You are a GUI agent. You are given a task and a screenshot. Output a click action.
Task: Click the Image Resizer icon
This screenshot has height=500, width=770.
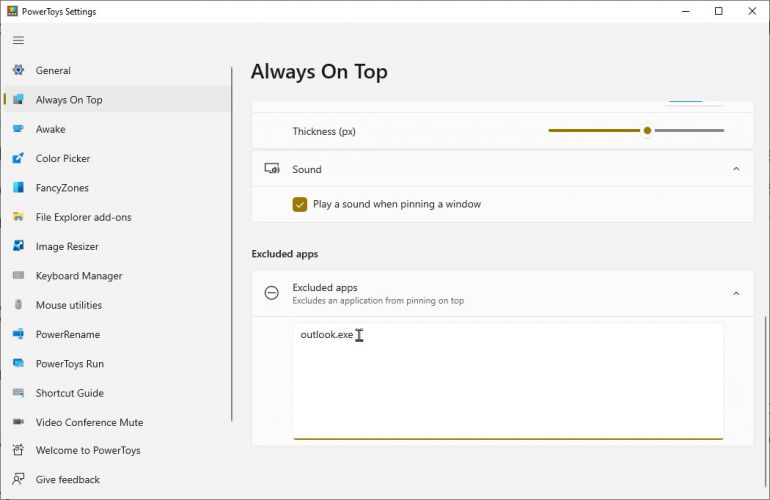18,246
